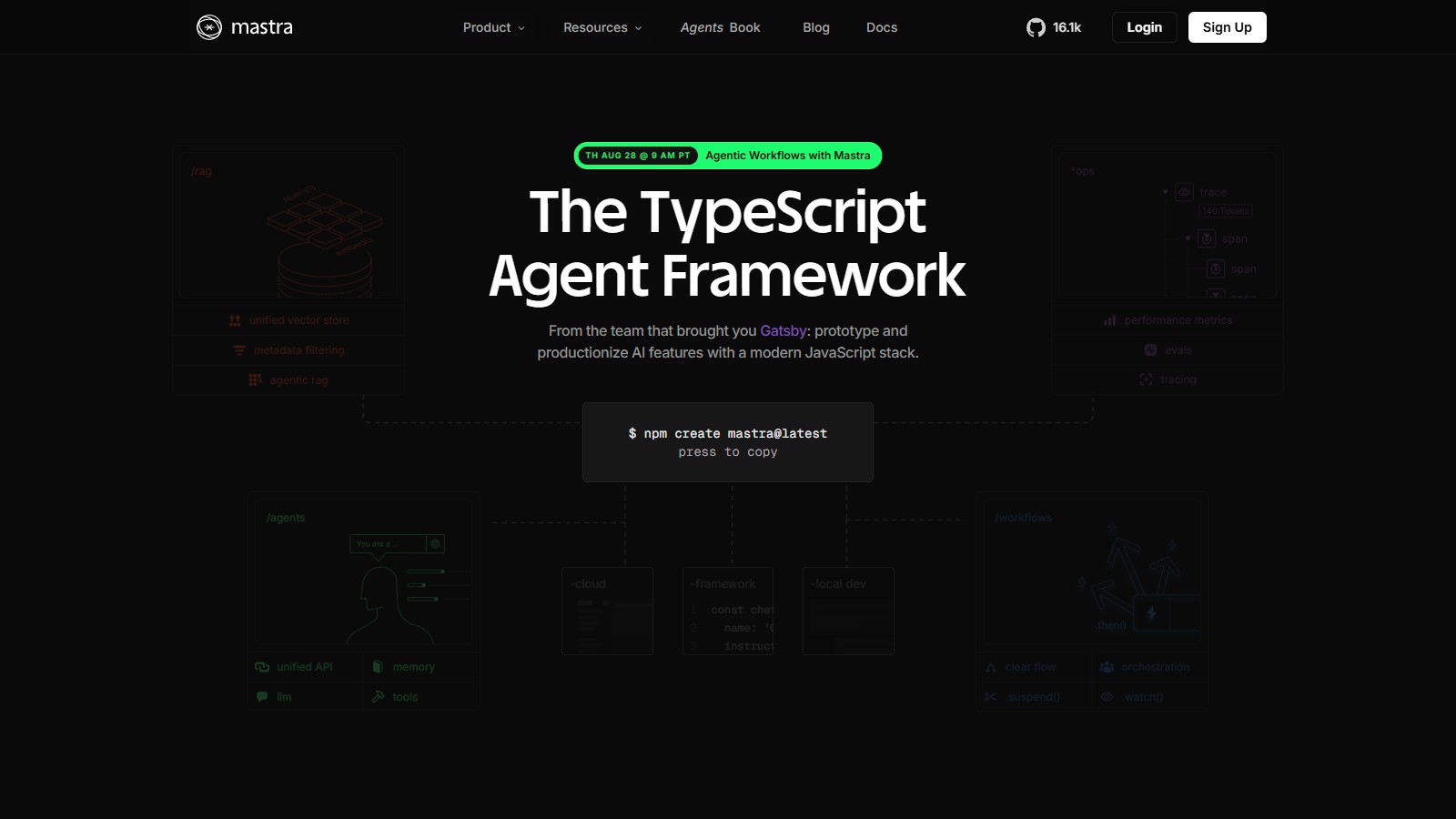Expand the Resources dropdown menu
The image size is (1456, 819).
point(602,27)
